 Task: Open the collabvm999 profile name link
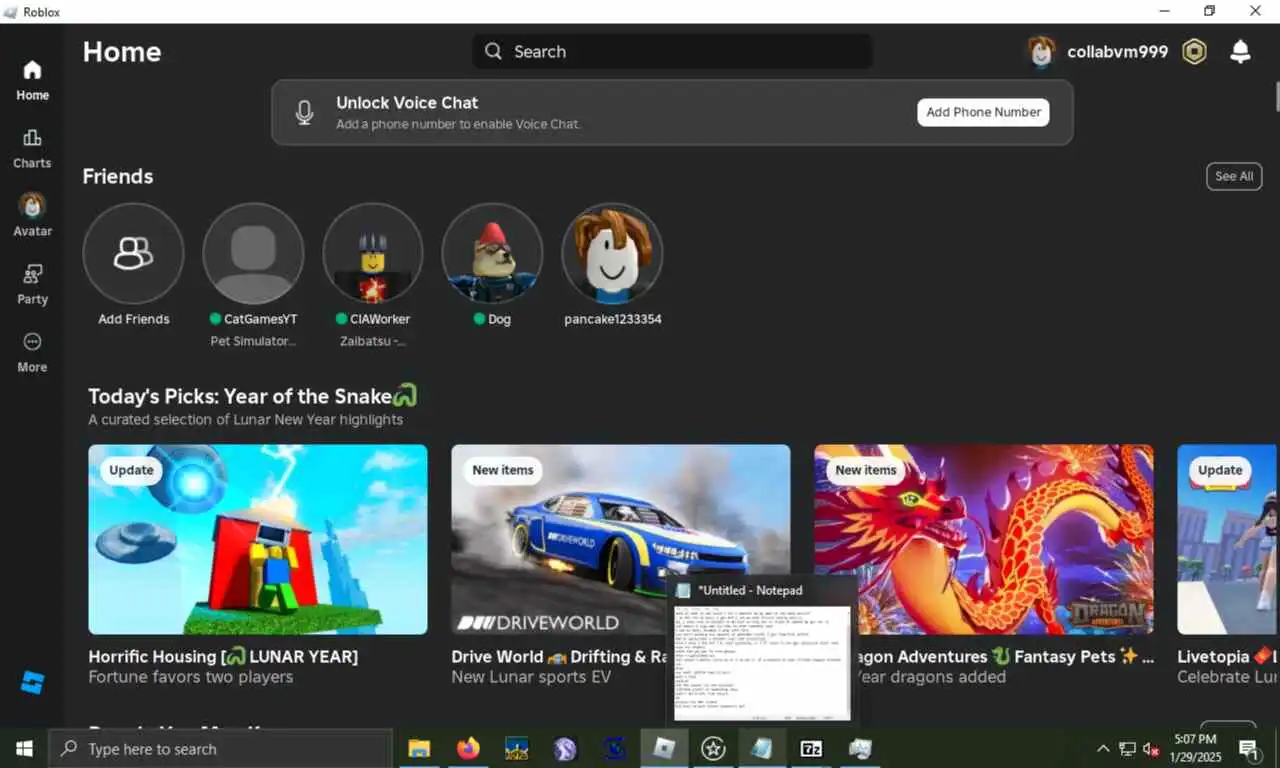[1117, 52]
